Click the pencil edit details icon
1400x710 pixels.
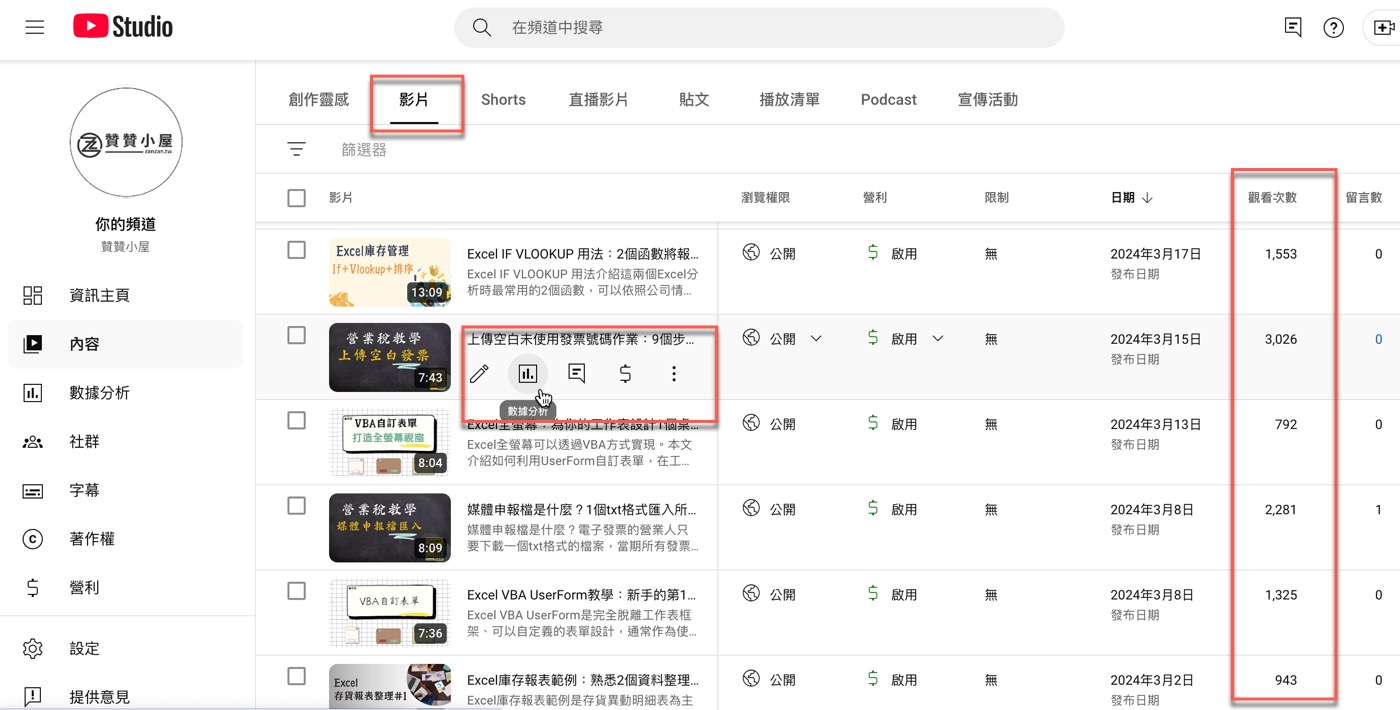pyautogui.click(x=480, y=374)
